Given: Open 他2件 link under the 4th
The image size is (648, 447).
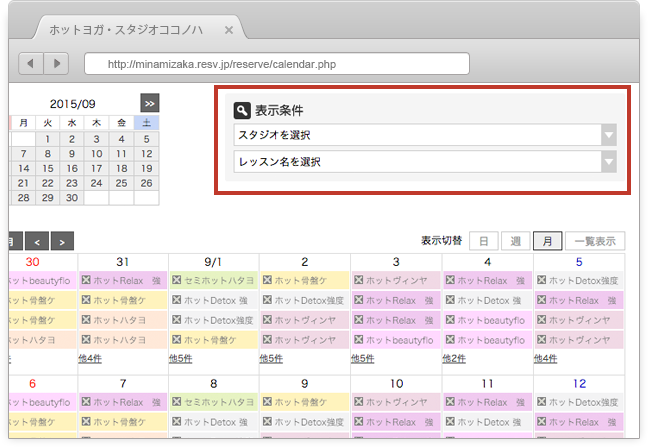Looking at the screenshot, I should [x=455, y=359].
